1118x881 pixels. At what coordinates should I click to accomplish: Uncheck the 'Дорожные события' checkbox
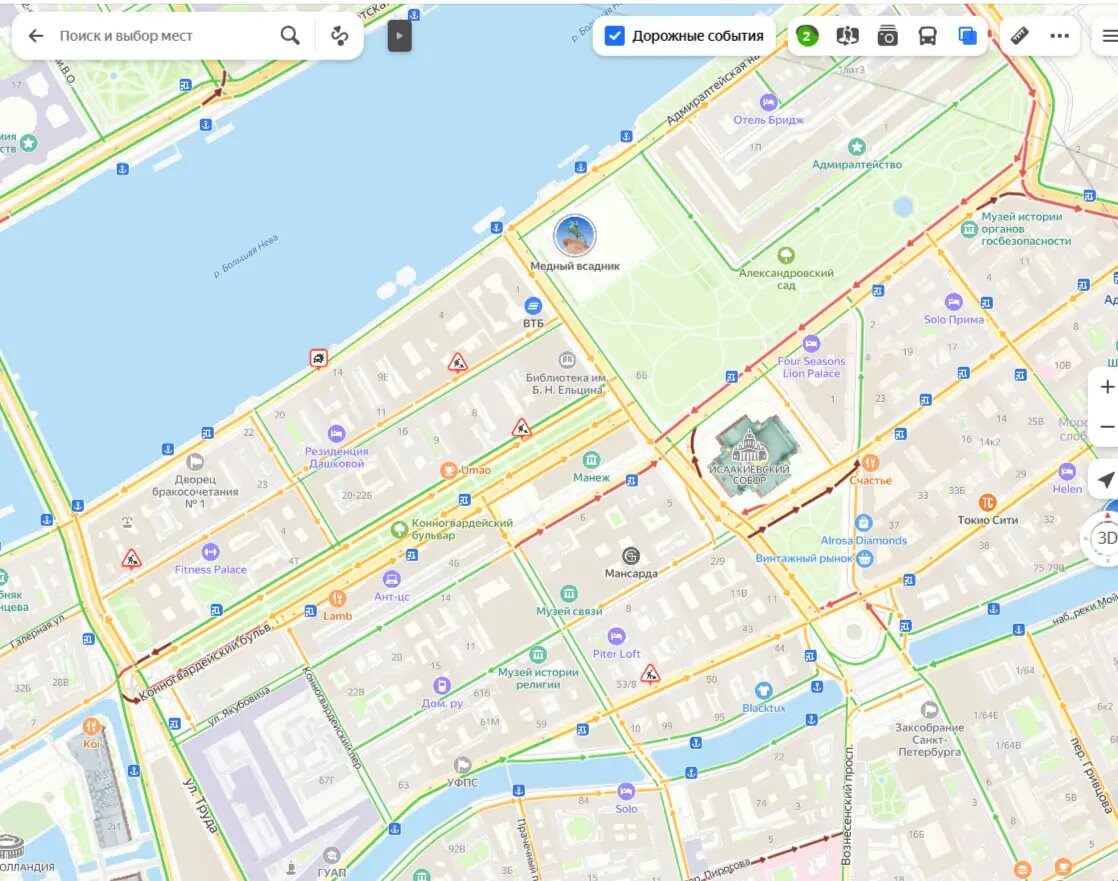[x=615, y=36]
